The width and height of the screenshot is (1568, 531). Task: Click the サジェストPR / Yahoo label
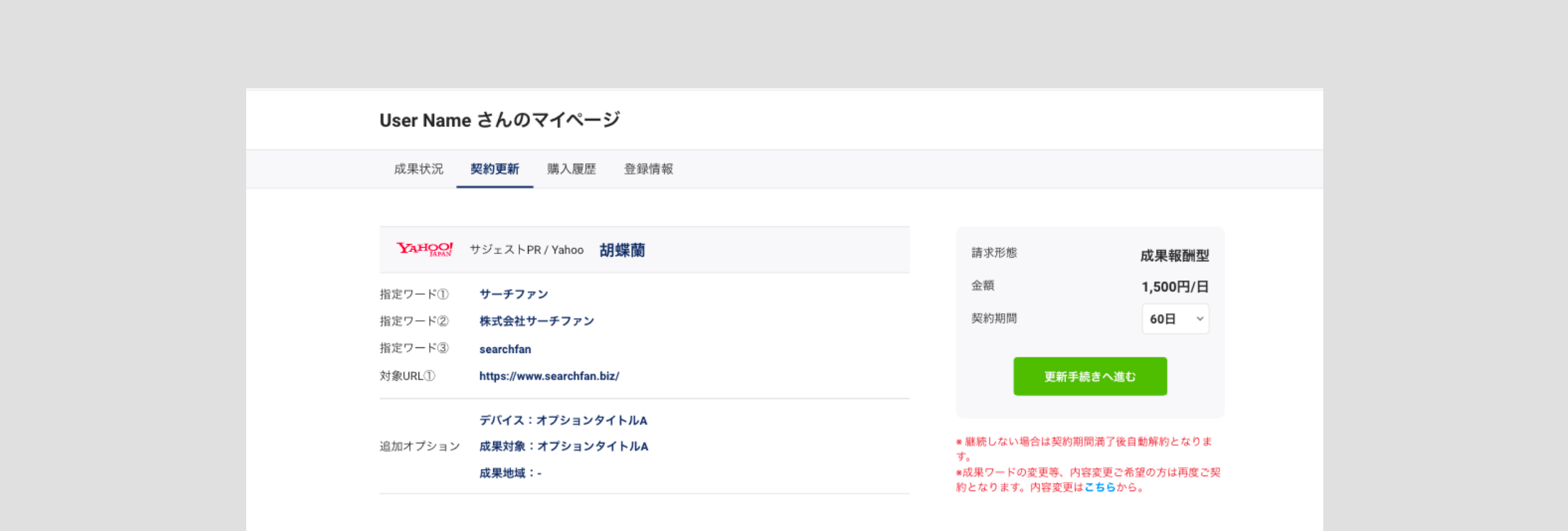coord(526,250)
